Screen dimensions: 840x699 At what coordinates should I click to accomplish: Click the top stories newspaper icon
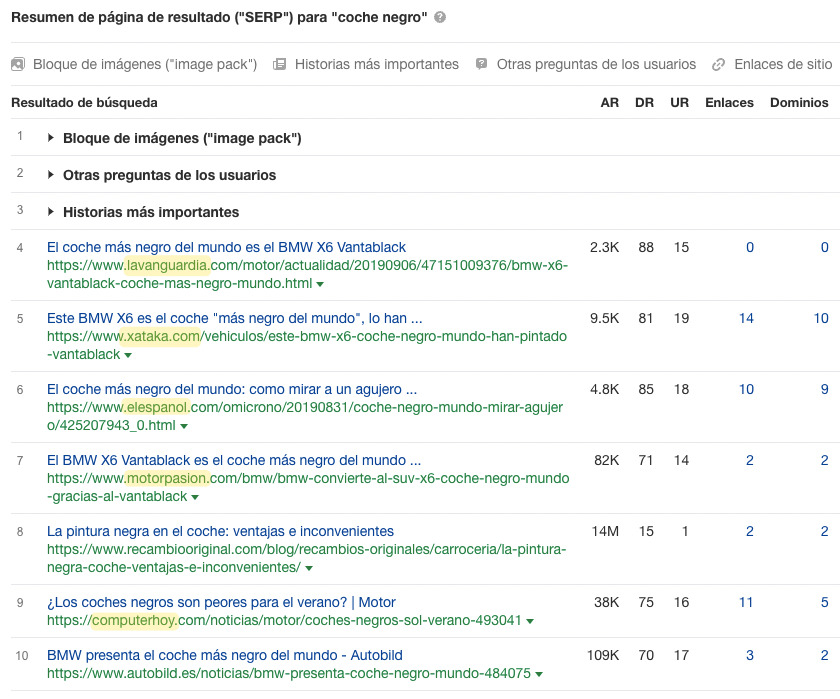279,64
